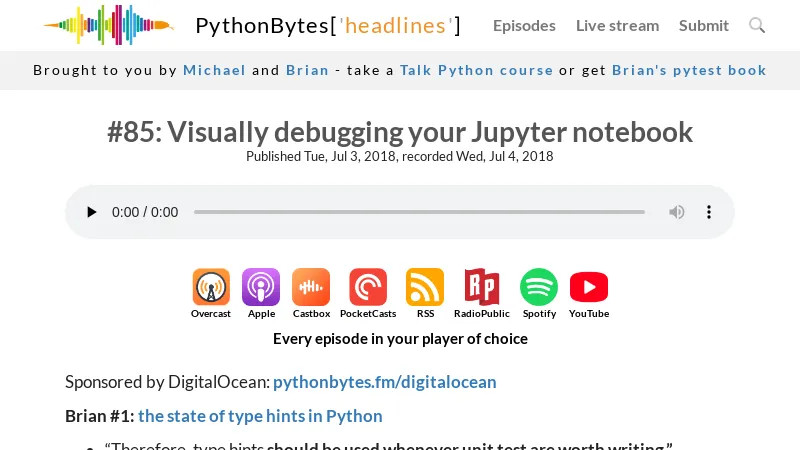Open the pythonbytes.fm/digitalocean sponsor link
Viewport: 800px width, 450px height.
pos(384,382)
